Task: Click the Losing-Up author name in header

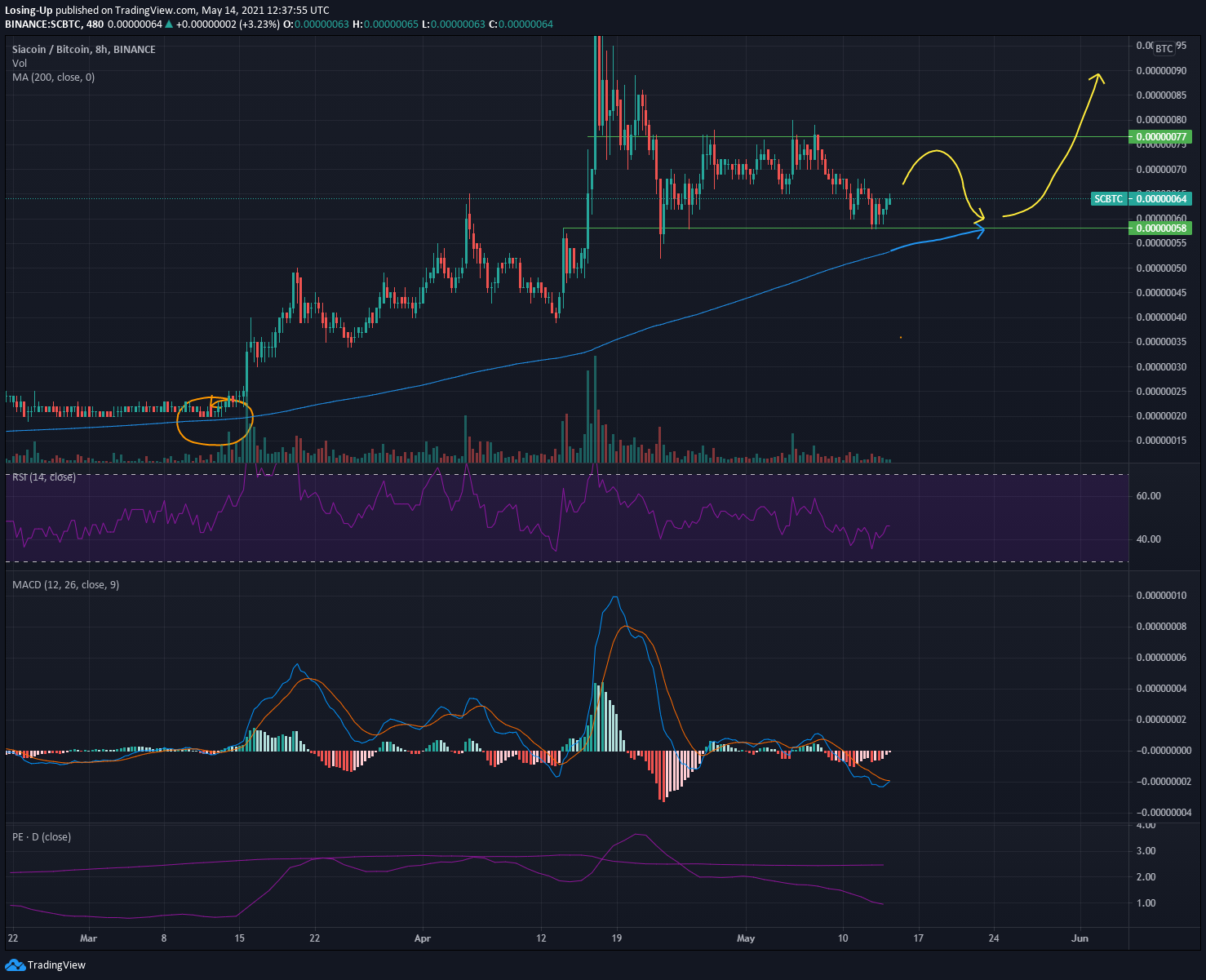Action: click(x=29, y=11)
